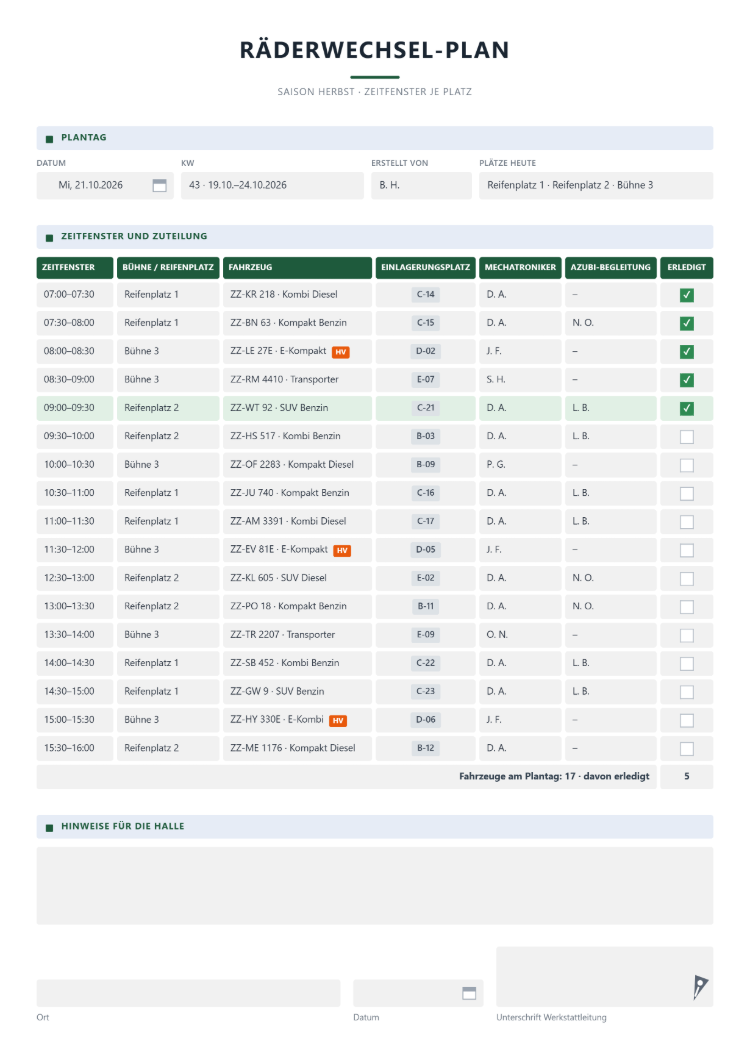Check Erledigt for 09:30–10:00 slot
This screenshot has height=1060, width=750.
click(x=686, y=437)
